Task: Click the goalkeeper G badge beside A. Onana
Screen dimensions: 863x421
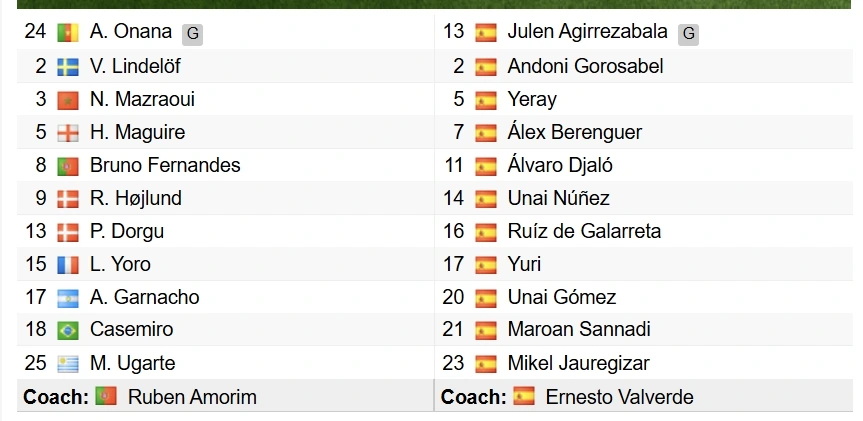Action: click(193, 34)
